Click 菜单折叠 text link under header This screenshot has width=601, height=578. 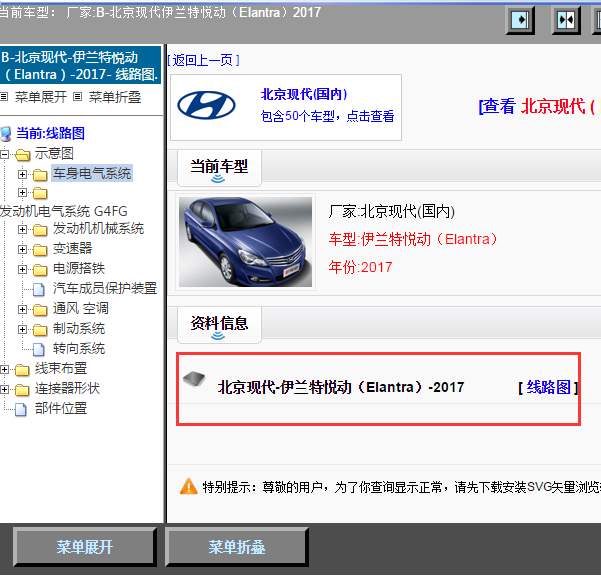[115, 97]
